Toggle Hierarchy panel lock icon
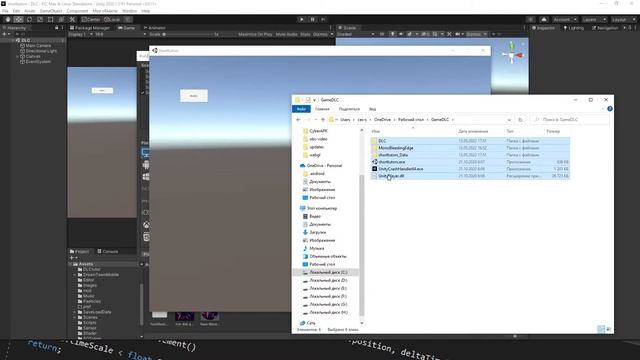The width and height of the screenshot is (640, 360). point(56,28)
